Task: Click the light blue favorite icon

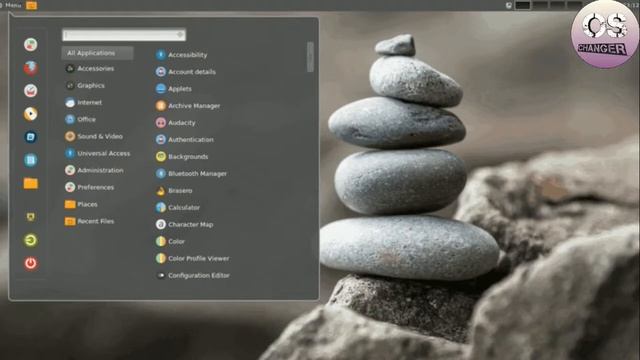Action: (x=31, y=160)
